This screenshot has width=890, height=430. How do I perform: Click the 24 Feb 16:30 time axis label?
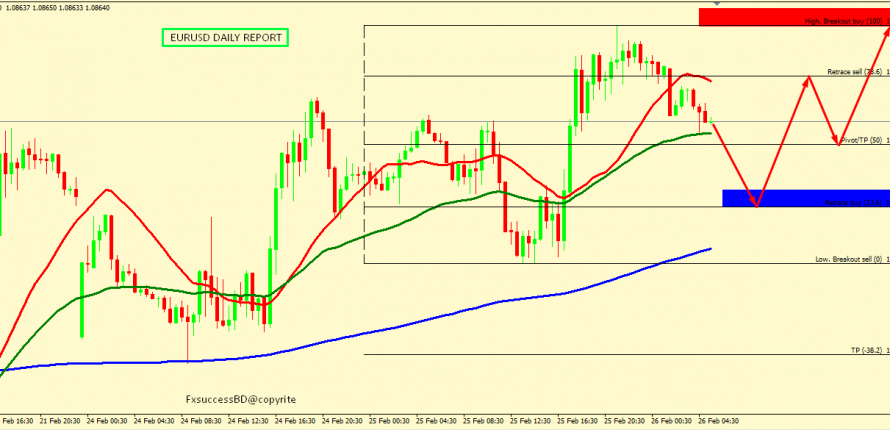tap(297, 422)
